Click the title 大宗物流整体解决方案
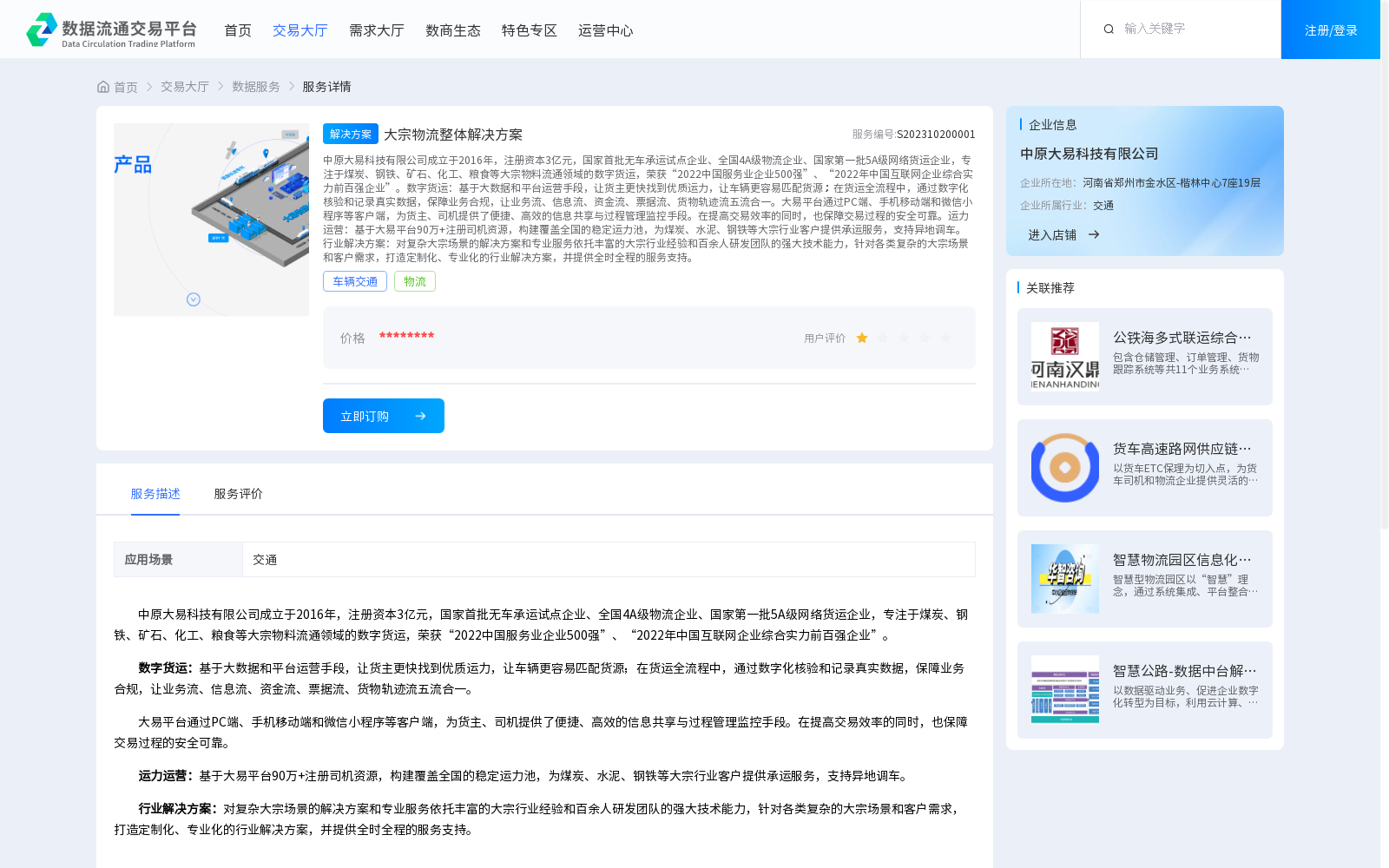1389x868 pixels. click(x=453, y=135)
